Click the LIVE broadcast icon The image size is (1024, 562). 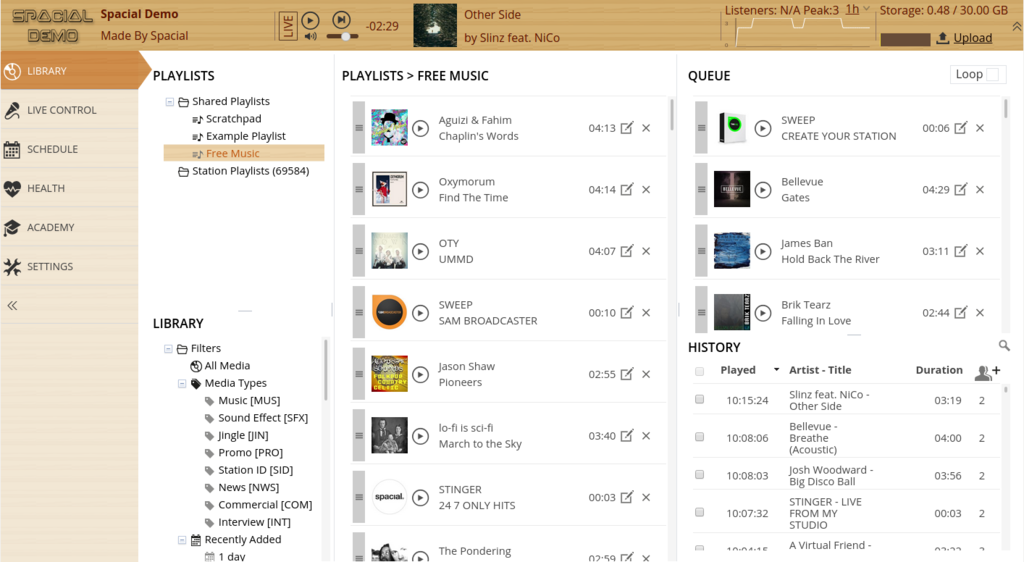[x=288, y=26]
